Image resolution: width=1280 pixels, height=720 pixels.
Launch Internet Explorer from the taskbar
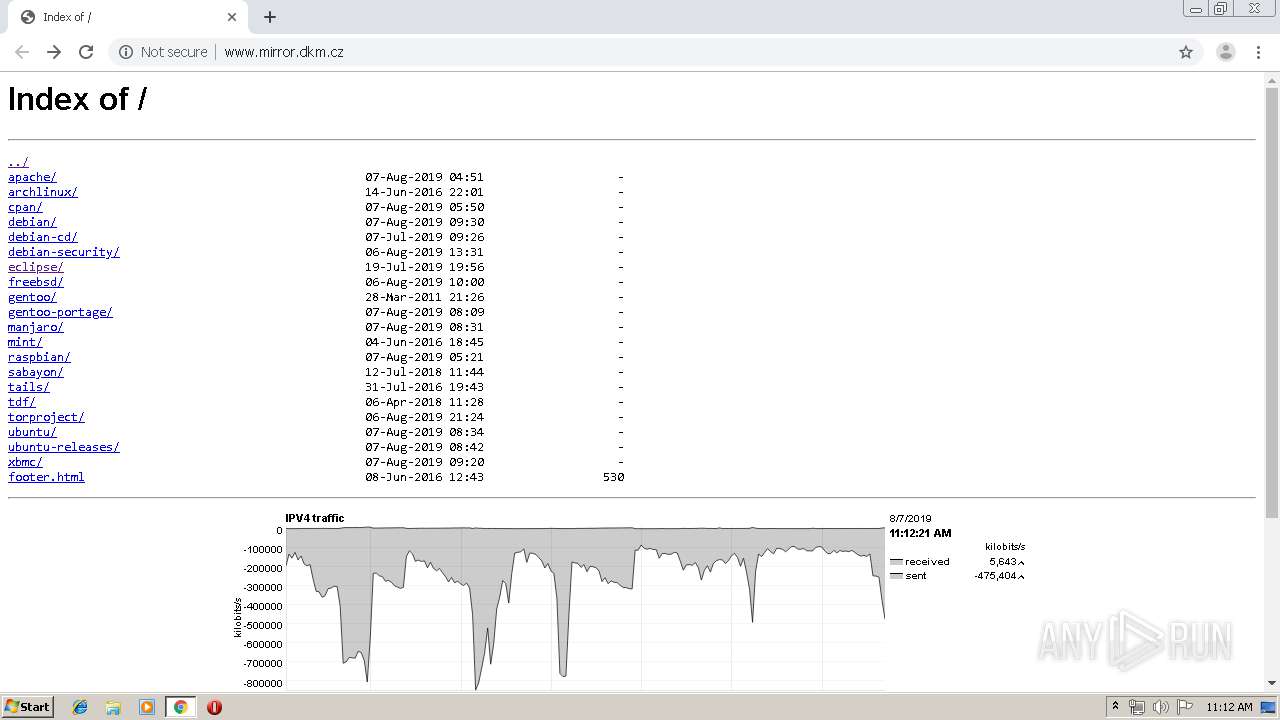pyautogui.click(x=80, y=707)
